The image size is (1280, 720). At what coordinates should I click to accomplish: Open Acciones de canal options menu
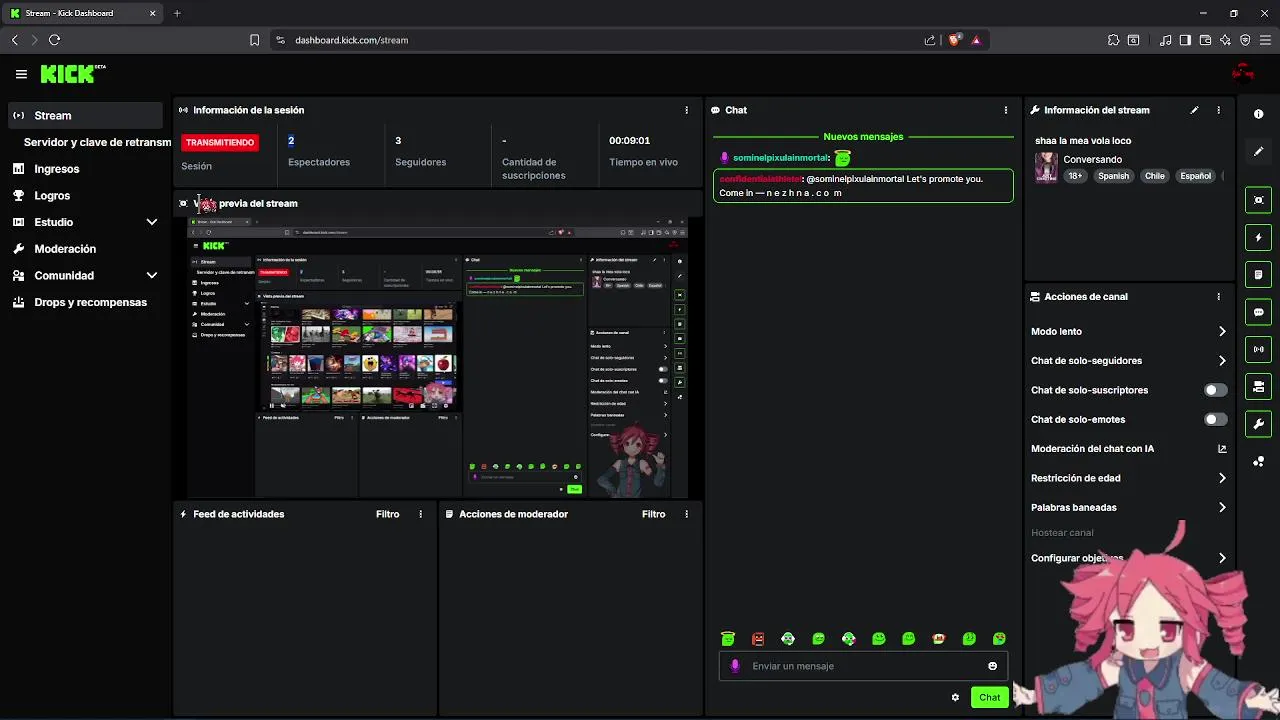(1218, 297)
